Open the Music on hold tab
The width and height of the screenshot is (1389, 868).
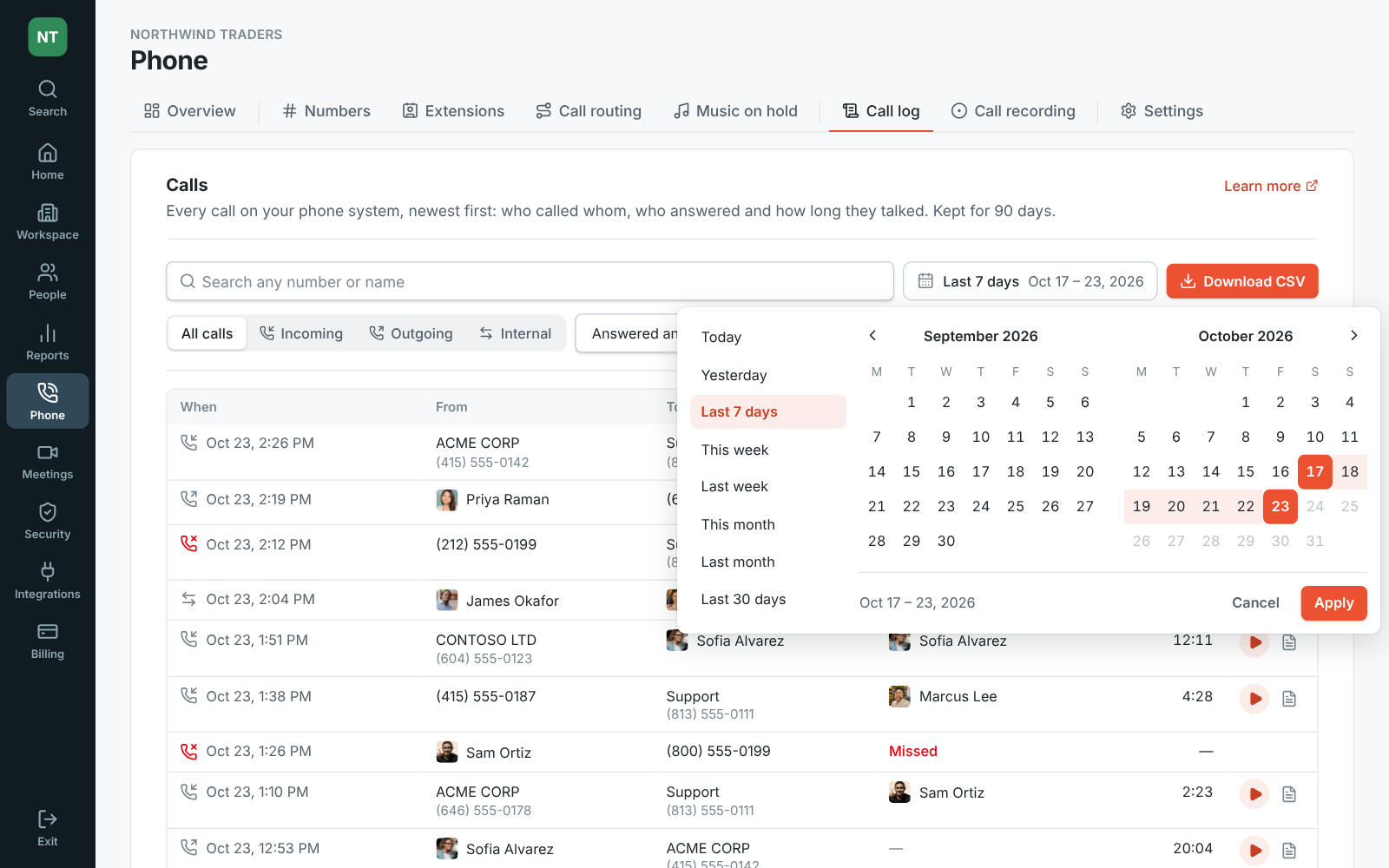735,111
